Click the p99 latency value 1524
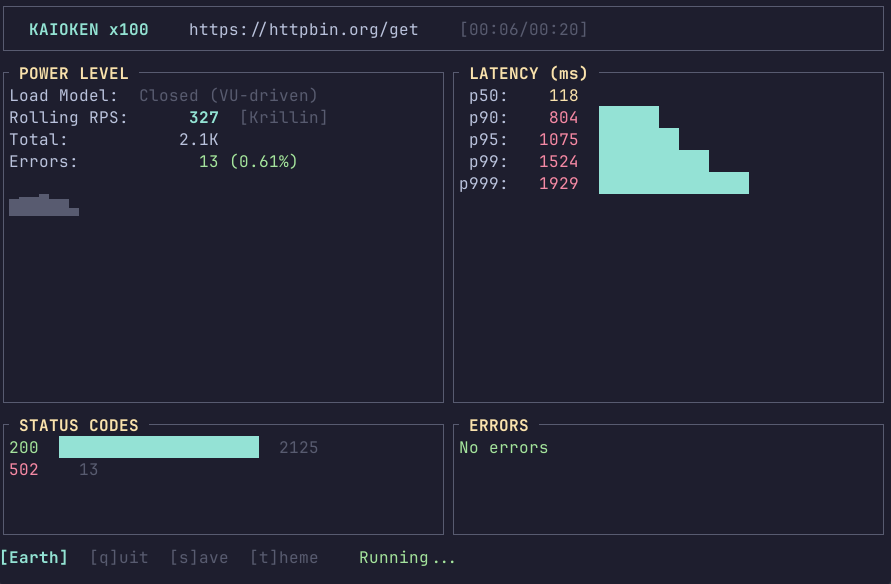The width and height of the screenshot is (891, 584). pyautogui.click(x=558, y=162)
